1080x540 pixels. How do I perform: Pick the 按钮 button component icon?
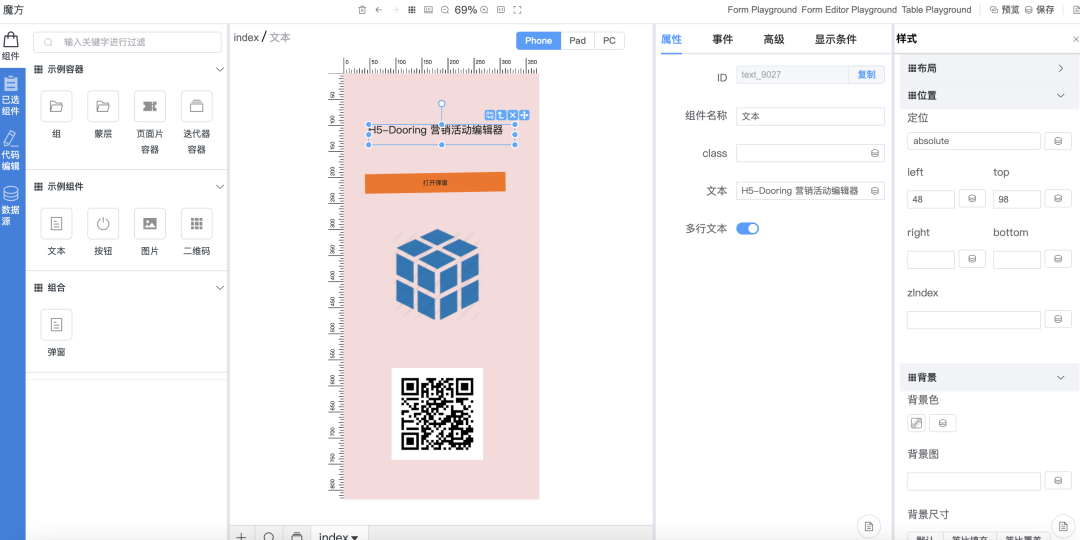103,224
